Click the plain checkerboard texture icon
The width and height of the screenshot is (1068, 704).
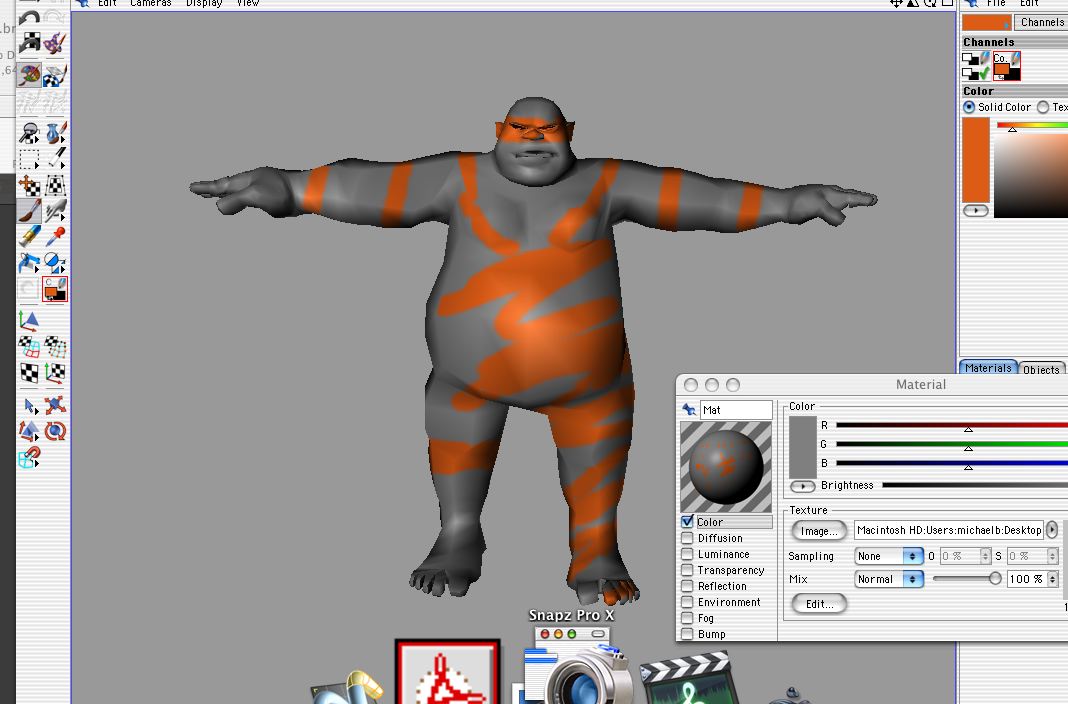(x=29, y=373)
